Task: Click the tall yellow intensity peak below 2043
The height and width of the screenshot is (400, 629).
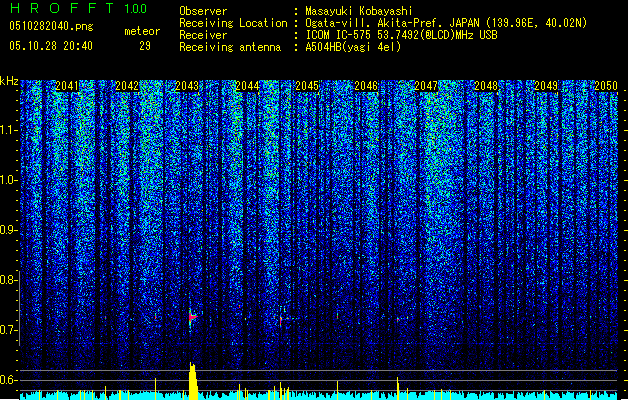Action: pos(193,381)
